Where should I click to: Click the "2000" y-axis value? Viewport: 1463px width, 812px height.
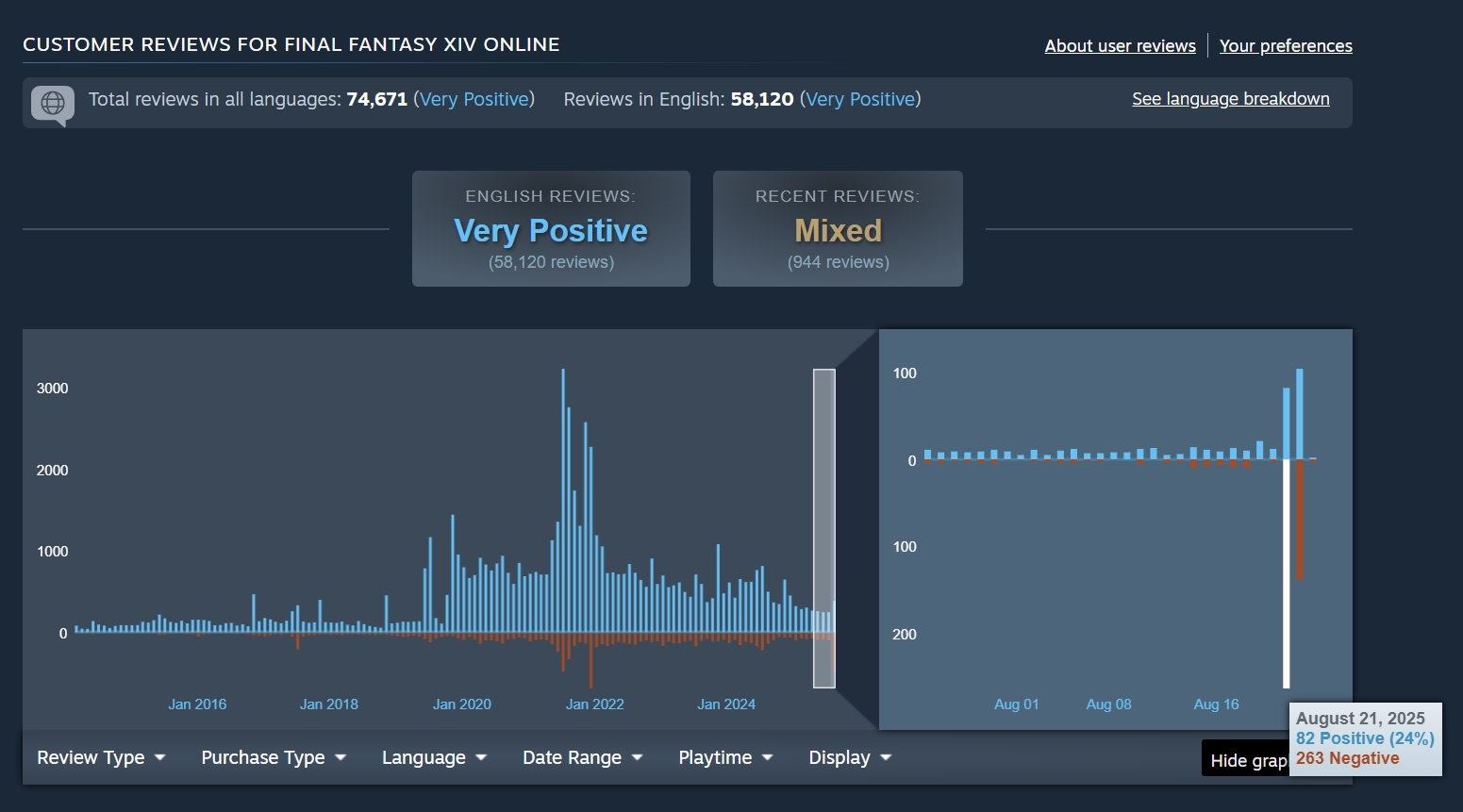pos(53,471)
